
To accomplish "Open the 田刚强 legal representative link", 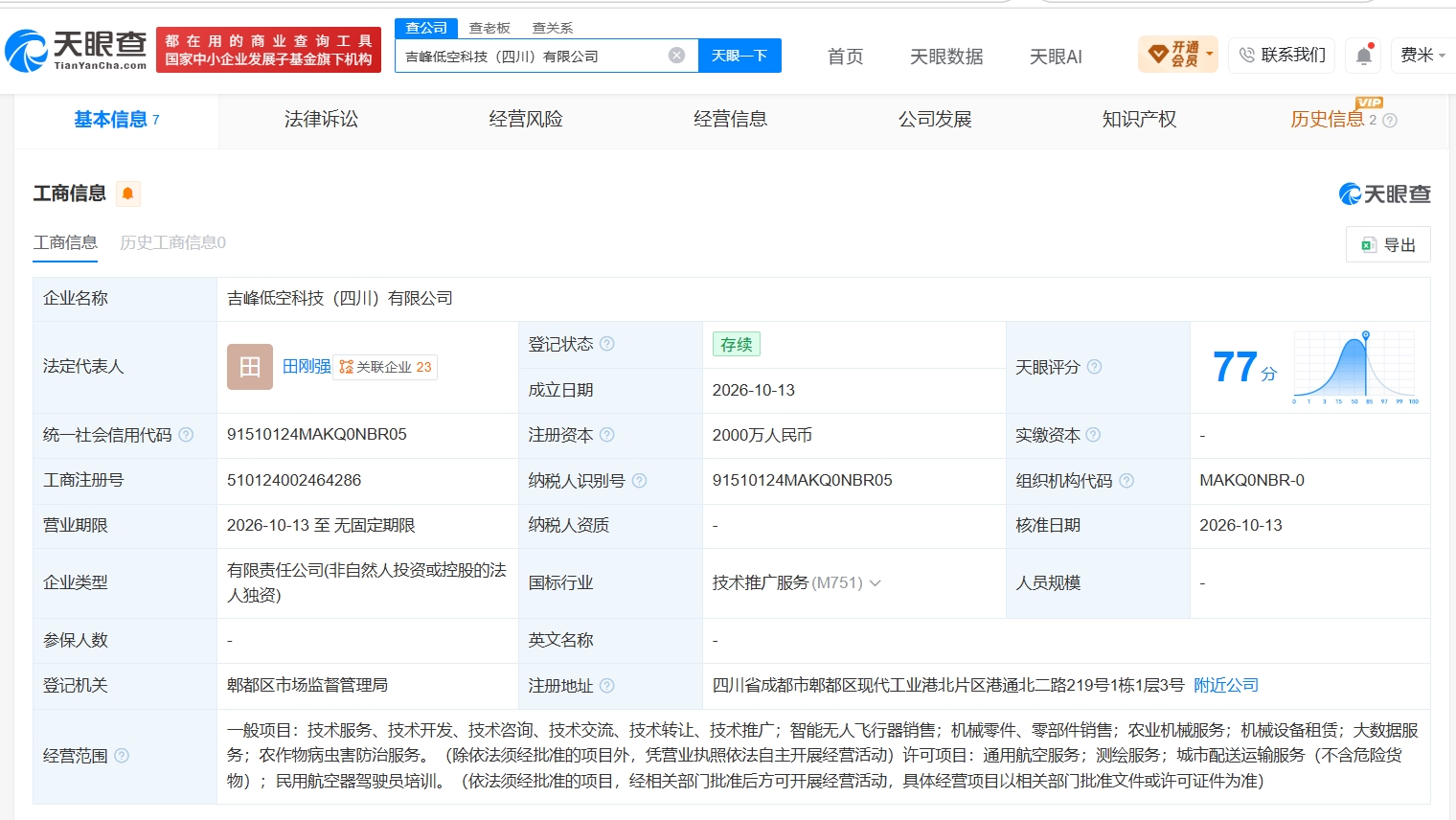I will coord(307,367).
